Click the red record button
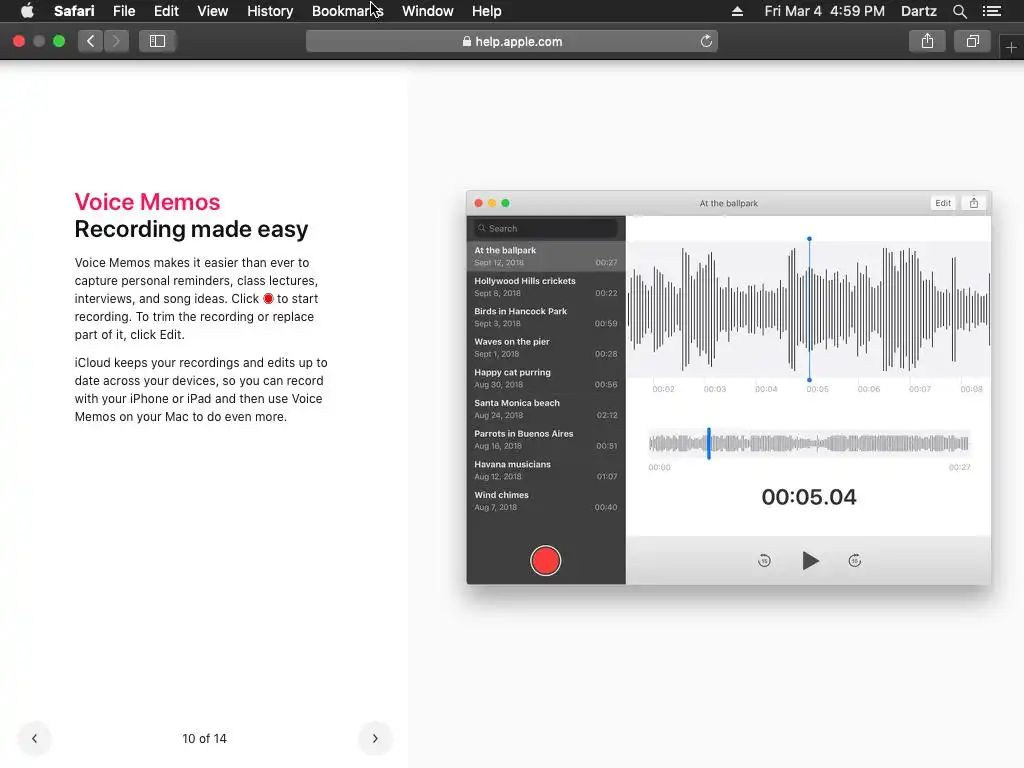This screenshot has width=1024, height=768. click(x=545, y=560)
